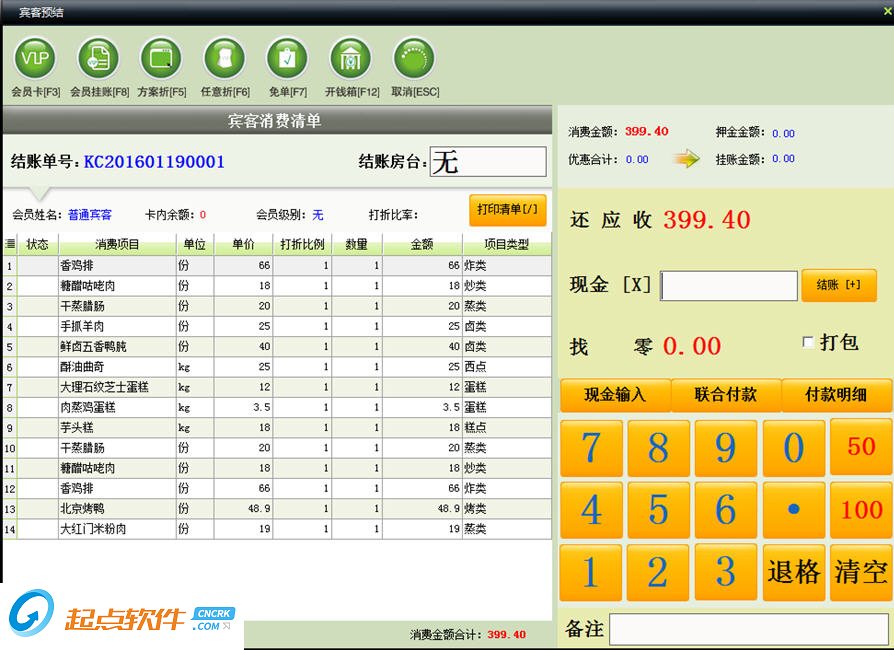Viewport: 894px width, 650px height.
Task: Click the 结账 [+] checkout button
Action: (x=839, y=285)
